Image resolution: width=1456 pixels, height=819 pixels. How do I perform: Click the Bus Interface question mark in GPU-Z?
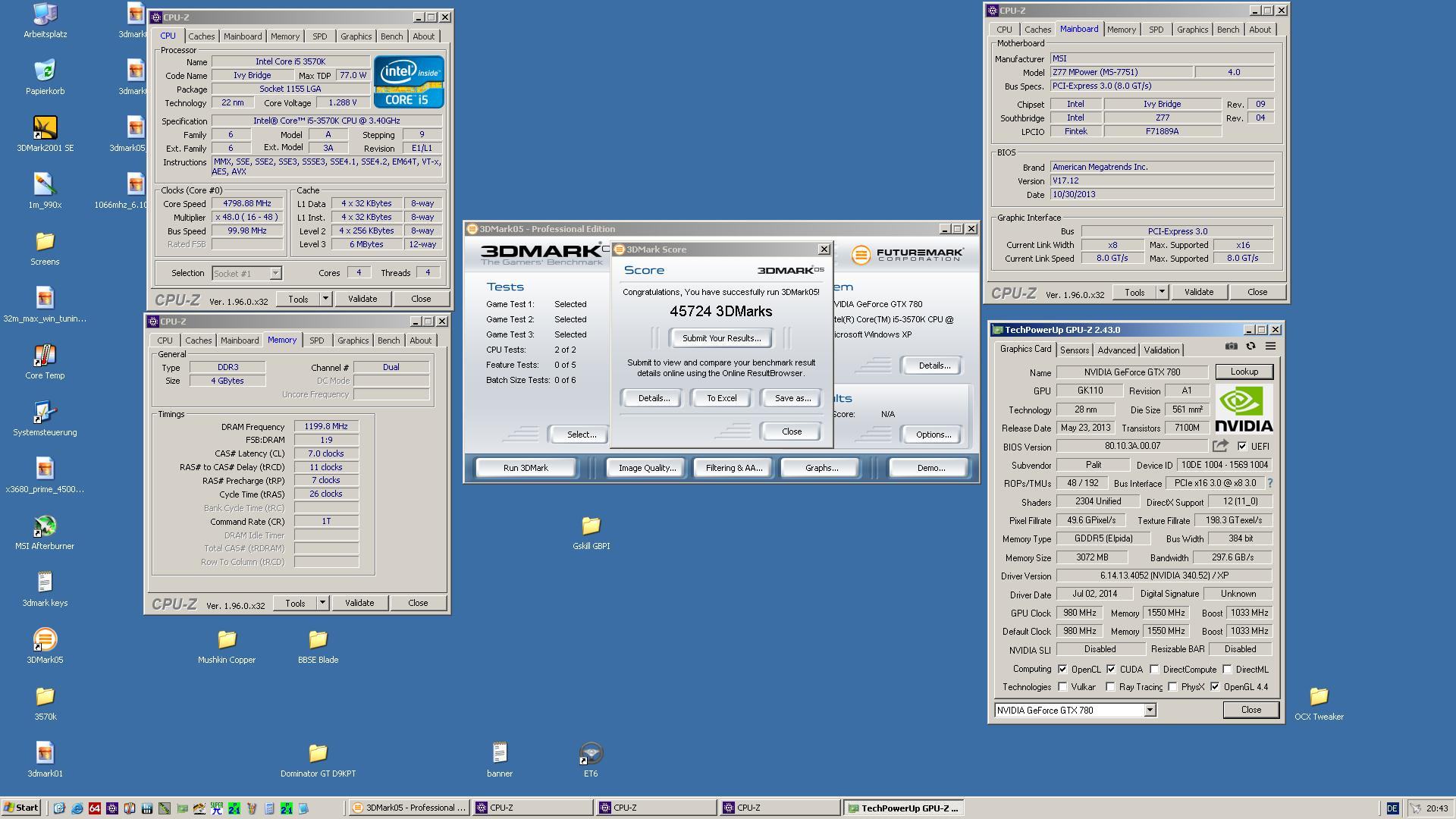tap(1269, 483)
